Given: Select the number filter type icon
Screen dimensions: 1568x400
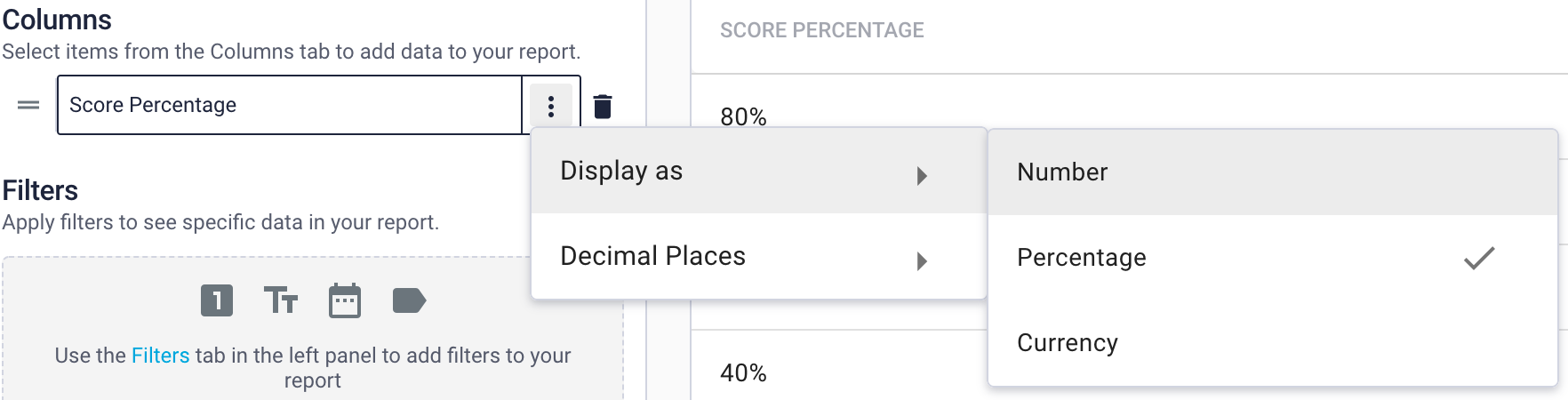Looking at the screenshot, I should (217, 300).
